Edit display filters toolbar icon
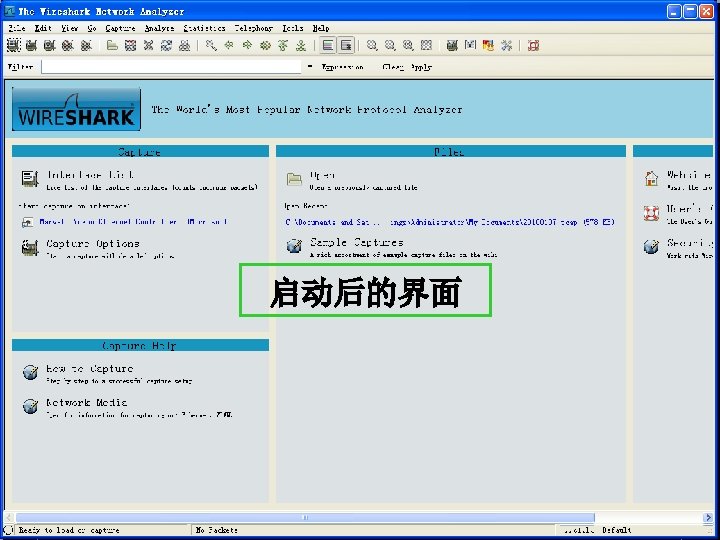 470,45
